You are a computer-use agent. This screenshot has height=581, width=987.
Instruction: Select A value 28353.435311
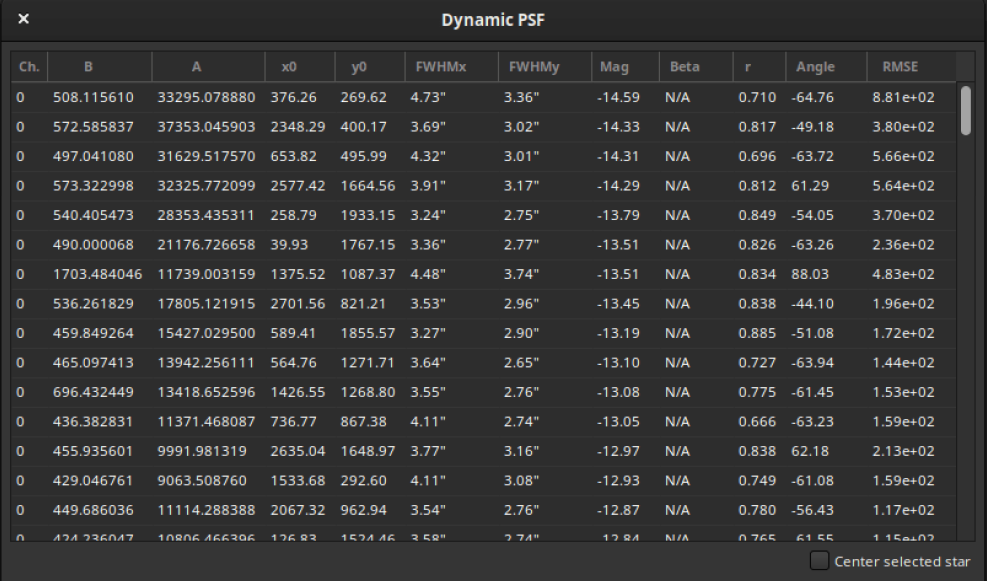click(206, 215)
